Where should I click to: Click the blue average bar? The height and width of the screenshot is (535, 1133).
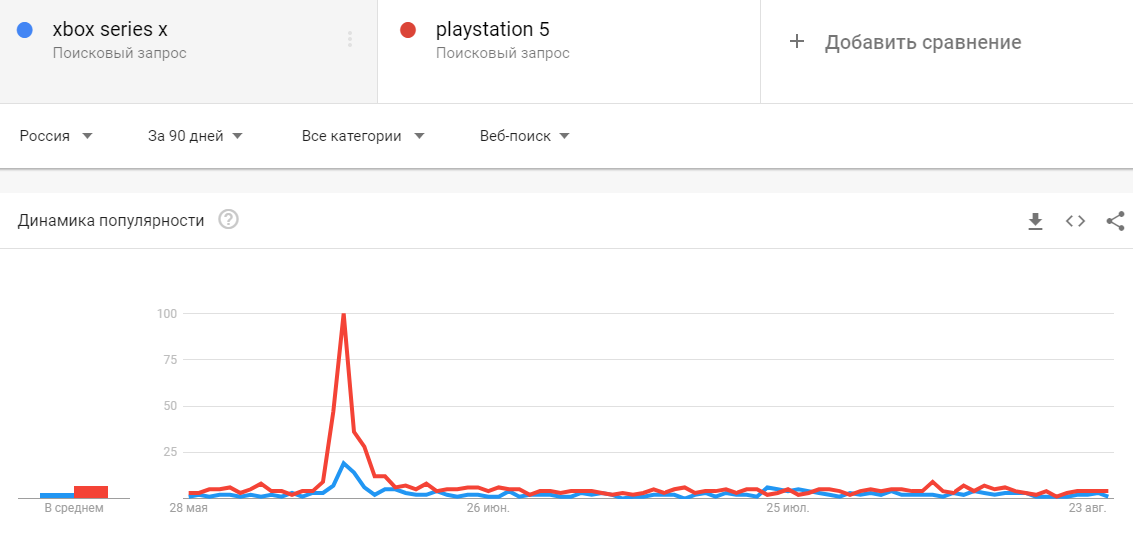click(x=56, y=495)
